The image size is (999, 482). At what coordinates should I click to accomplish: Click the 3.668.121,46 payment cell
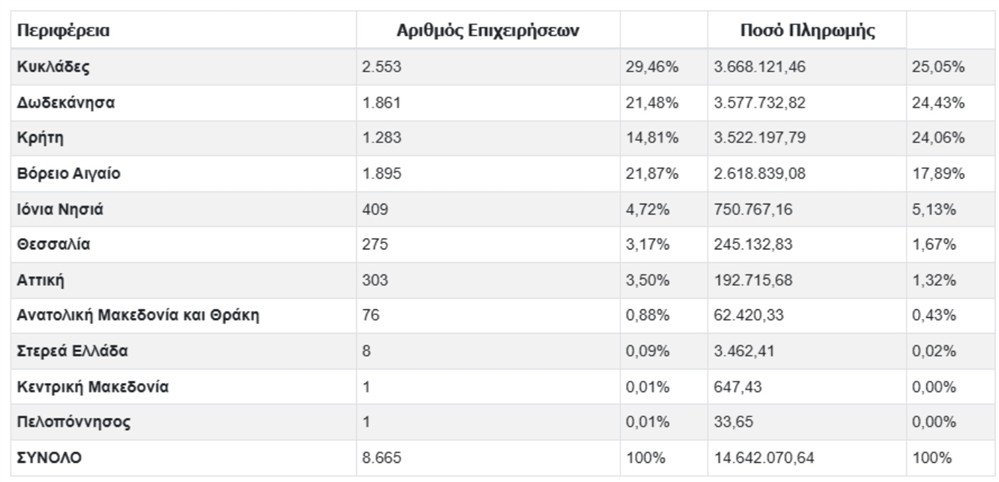pyautogui.click(x=759, y=67)
